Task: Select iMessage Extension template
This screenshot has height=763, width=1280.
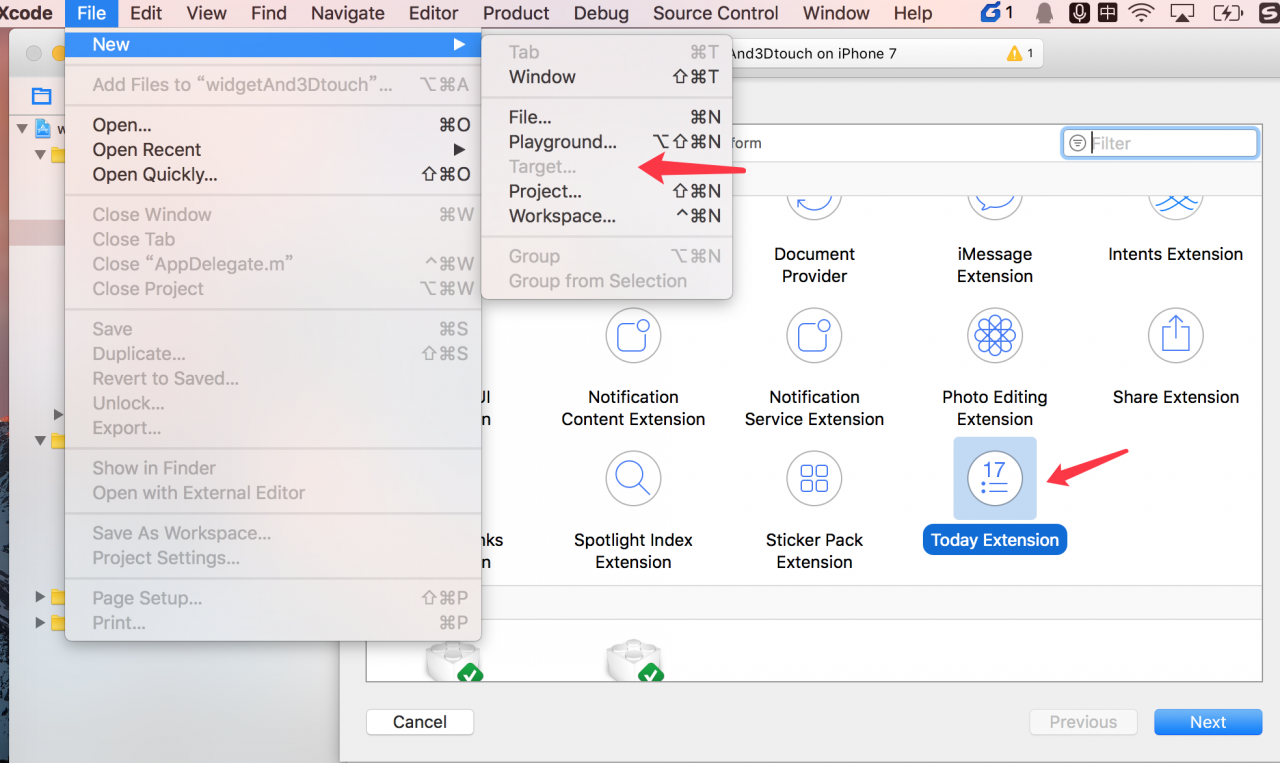Action: tap(994, 265)
